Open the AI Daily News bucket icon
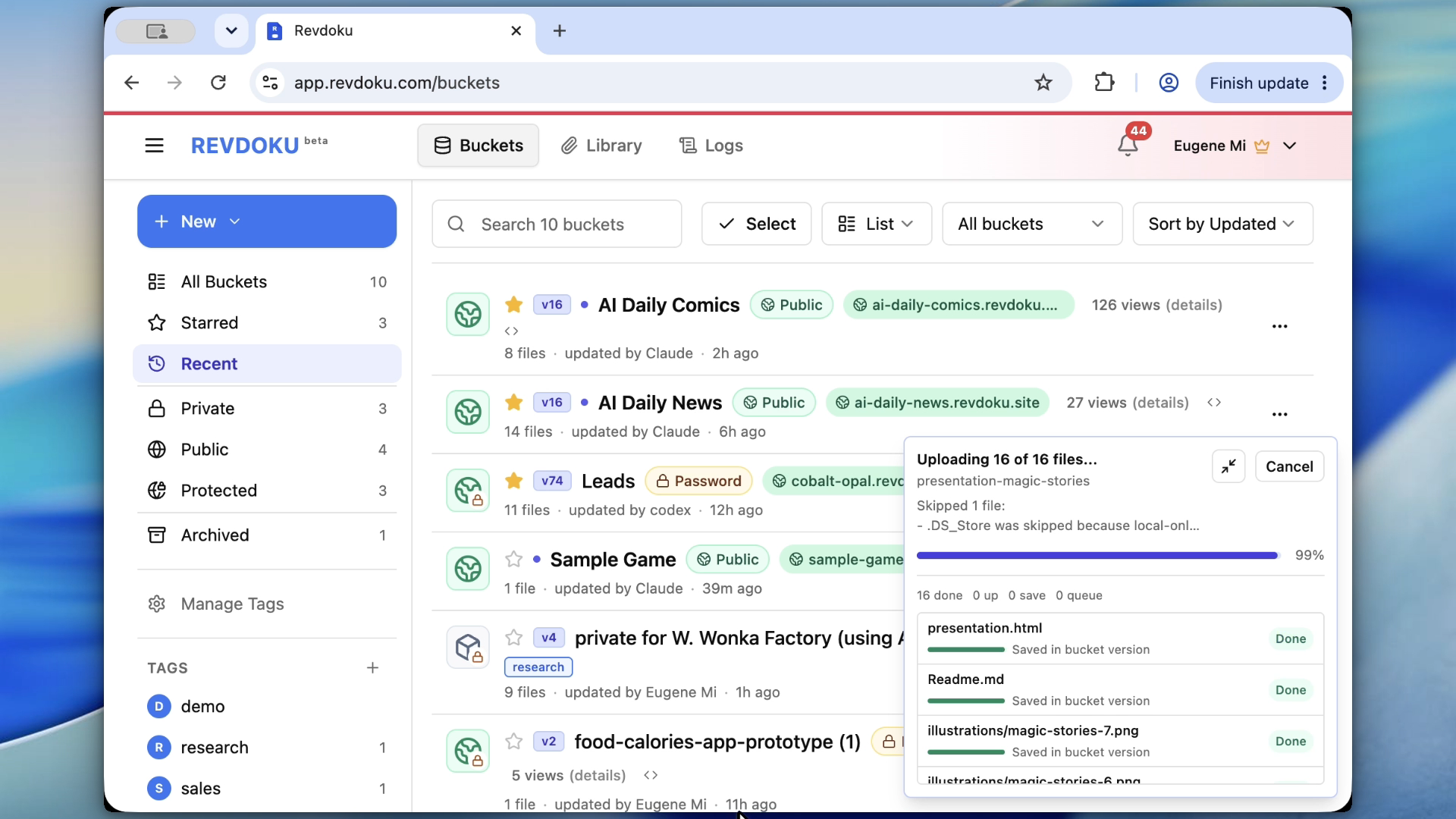Viewport: 1456px width, 819px height. 468,412
